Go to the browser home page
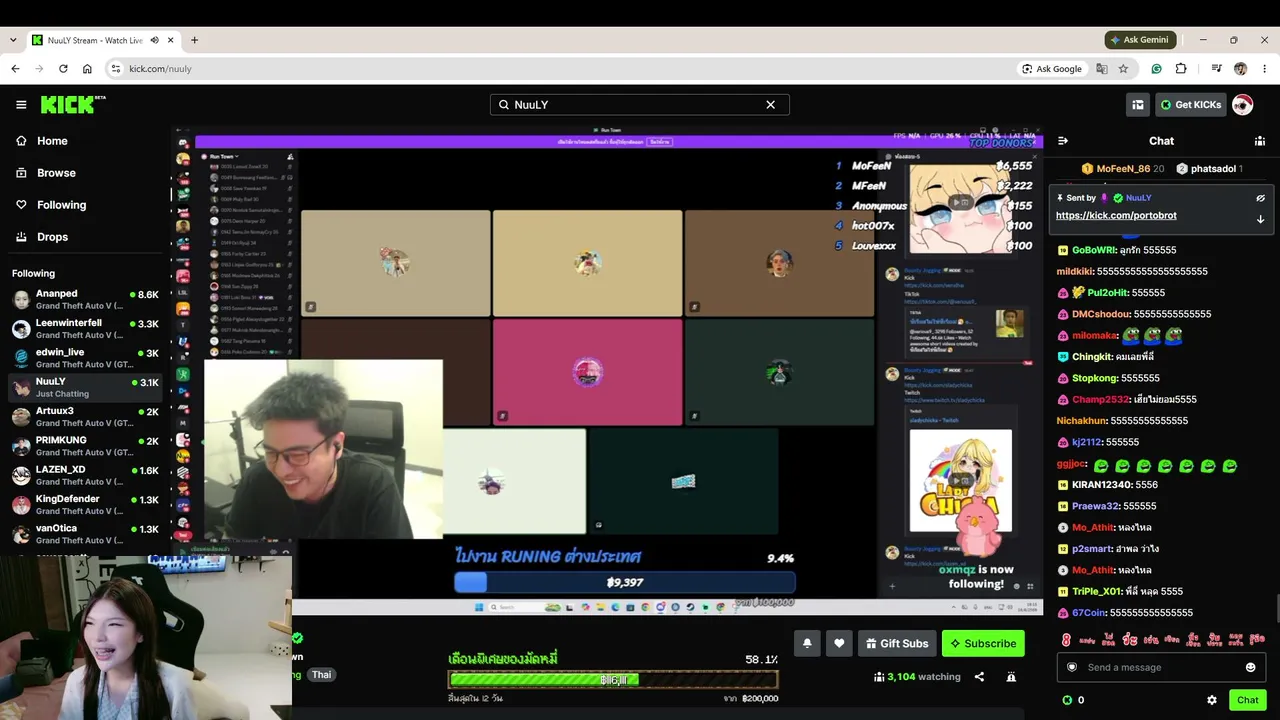1280x720 pixels. coord(87,69)
